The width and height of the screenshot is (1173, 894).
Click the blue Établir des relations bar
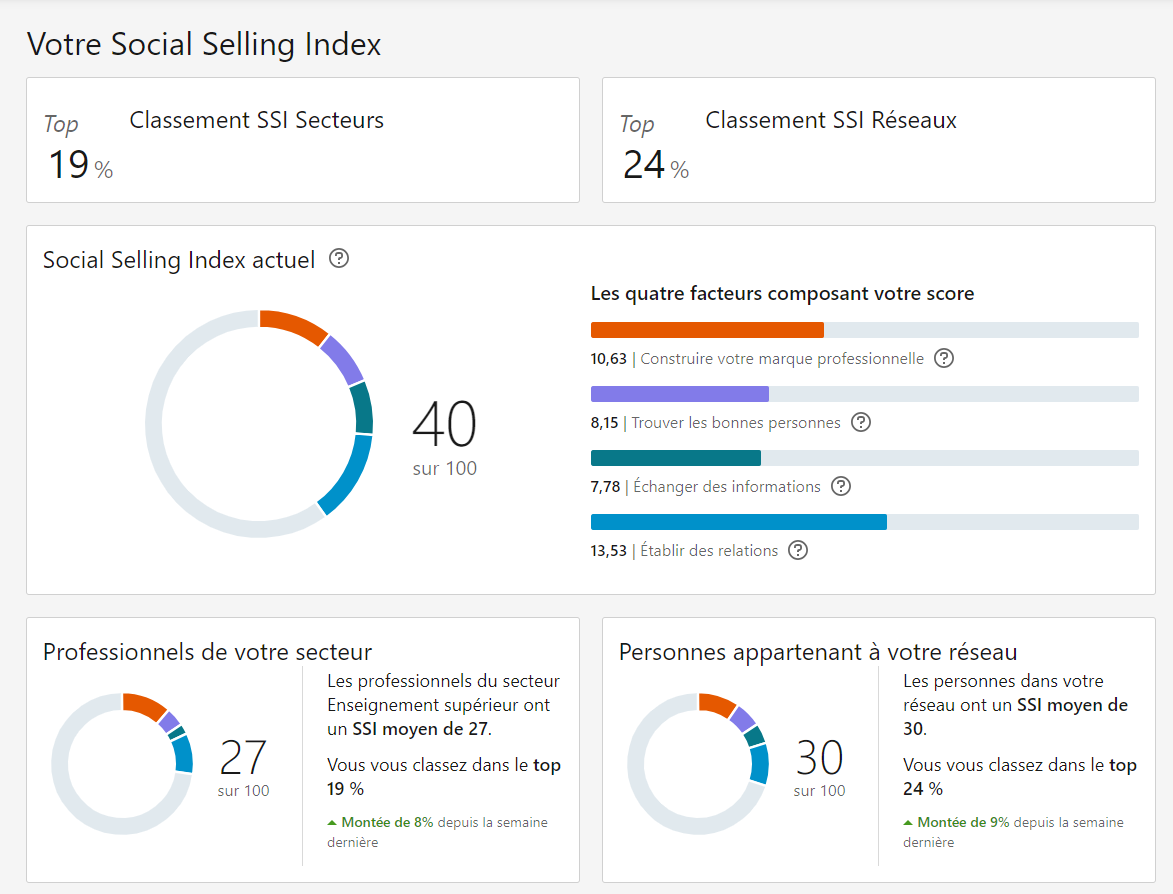pyautogui.click(x=738, y=522)
